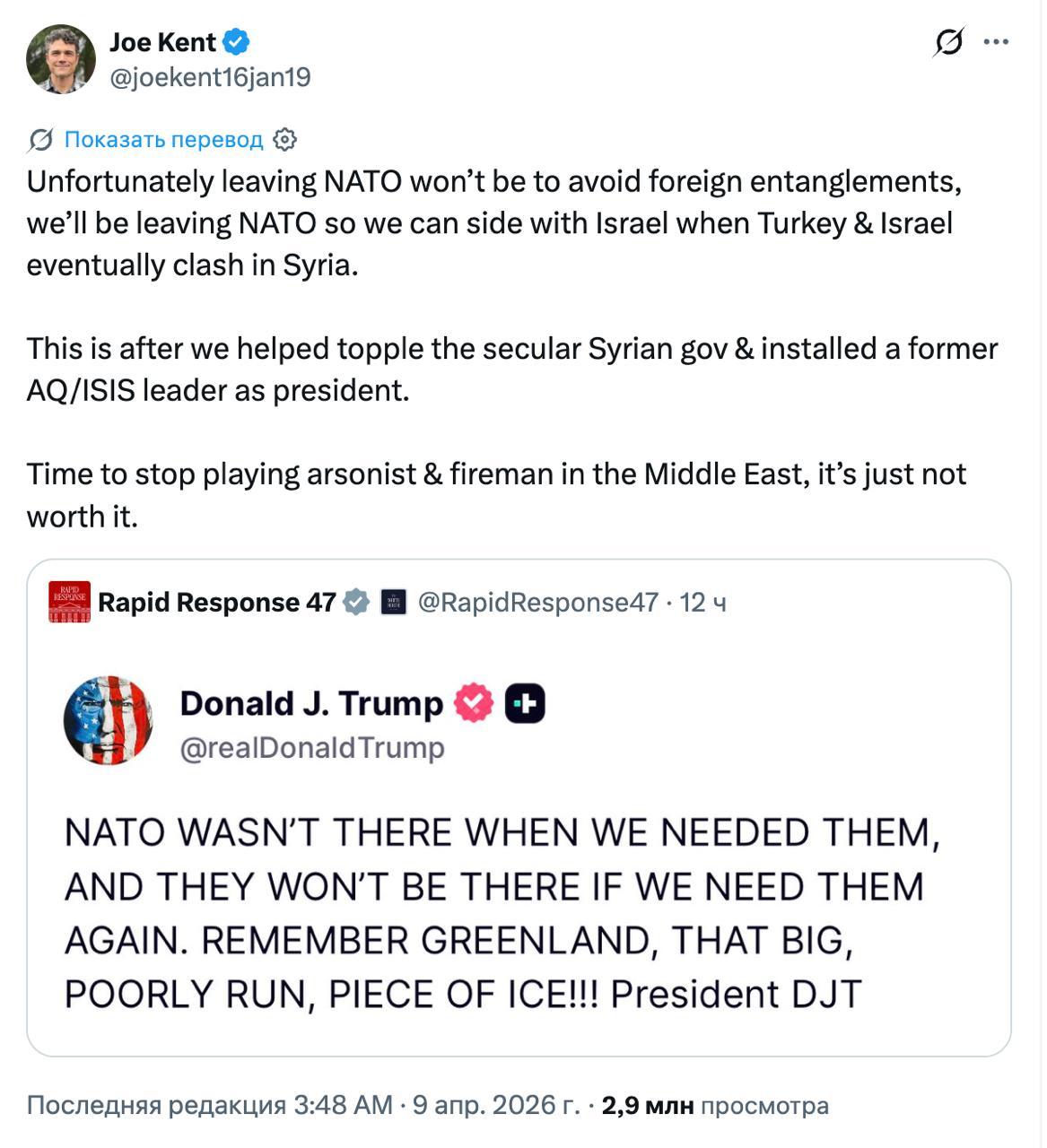Open the quoted tweet's 12 ч timestamp

tap(704, 602)
